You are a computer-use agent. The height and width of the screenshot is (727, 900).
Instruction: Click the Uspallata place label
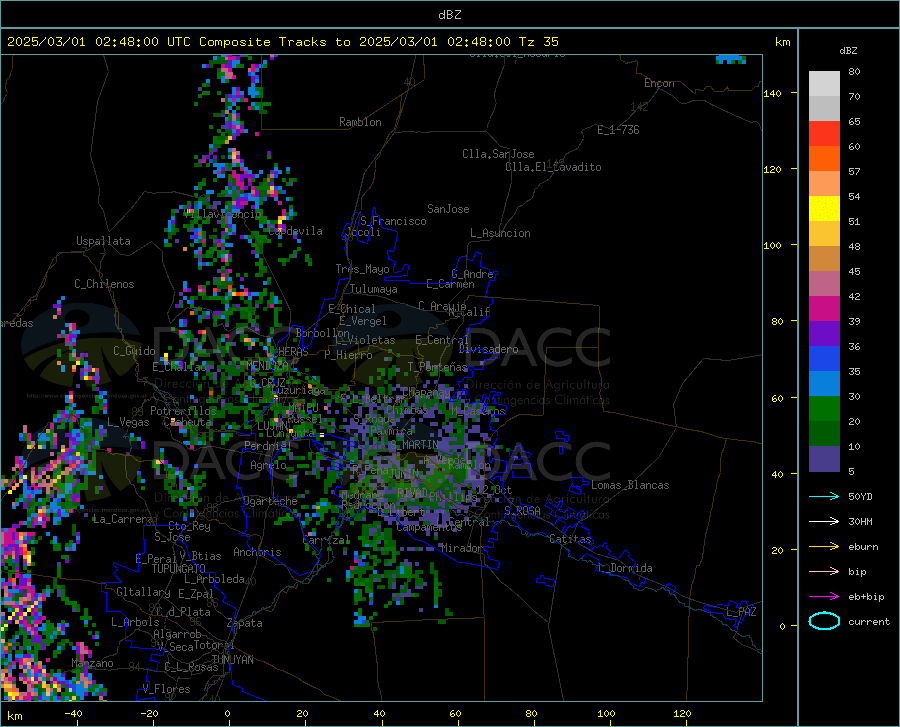103,241
